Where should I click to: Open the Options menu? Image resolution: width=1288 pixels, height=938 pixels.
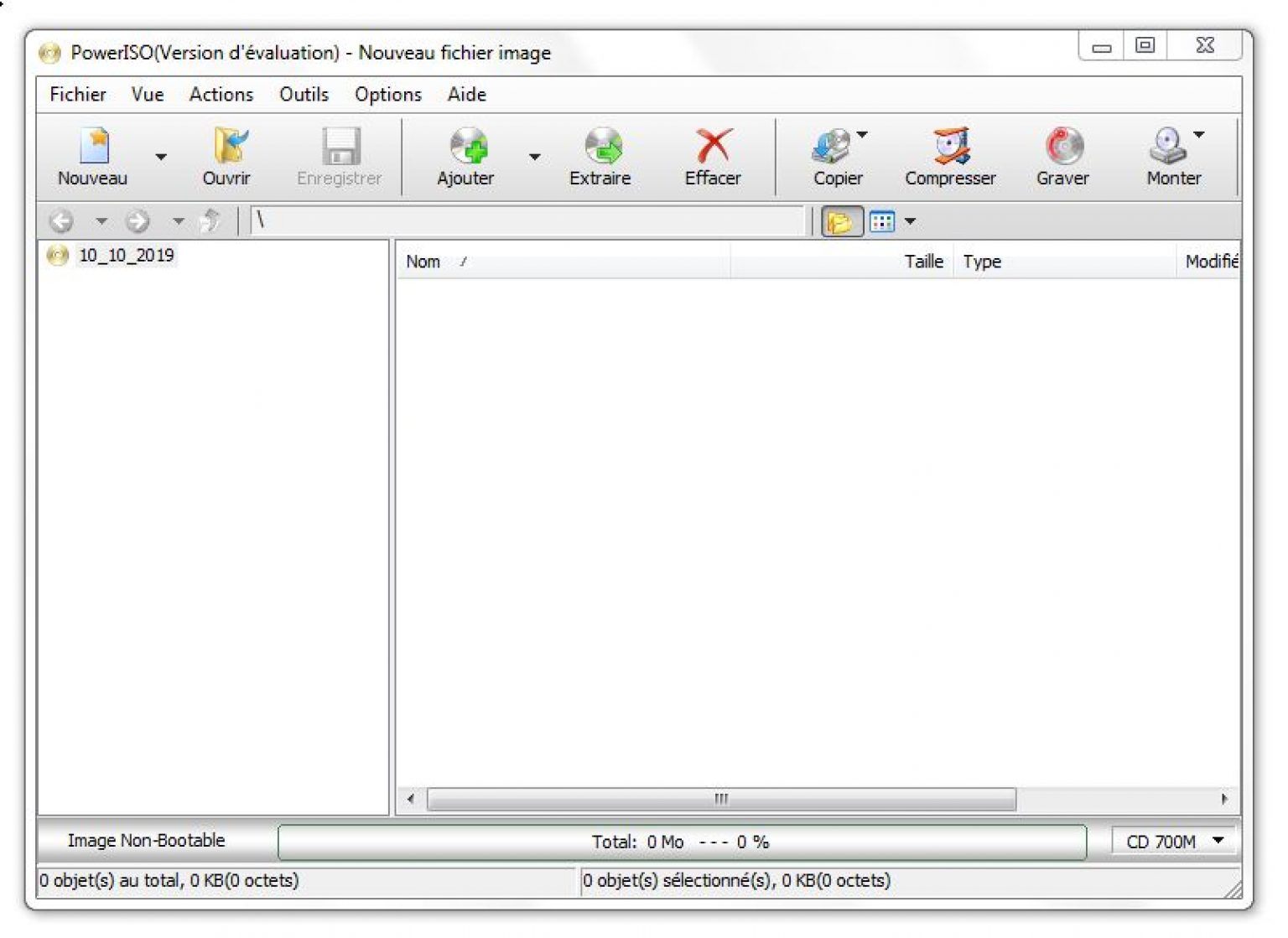[388, 95]
